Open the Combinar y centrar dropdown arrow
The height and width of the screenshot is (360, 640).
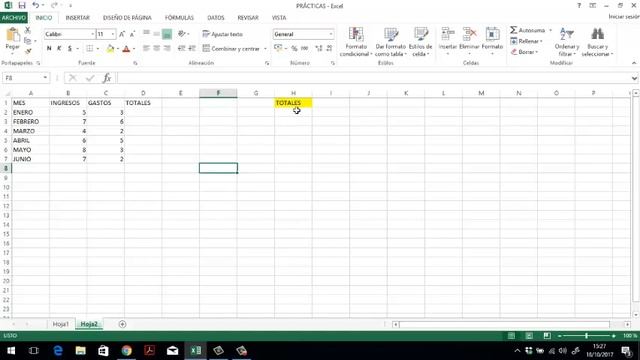(265, 49)
